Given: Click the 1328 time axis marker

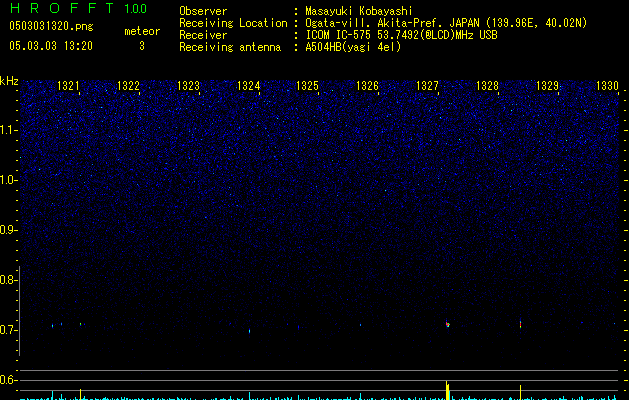Looking at the screenshot, I should click(487, 86).
